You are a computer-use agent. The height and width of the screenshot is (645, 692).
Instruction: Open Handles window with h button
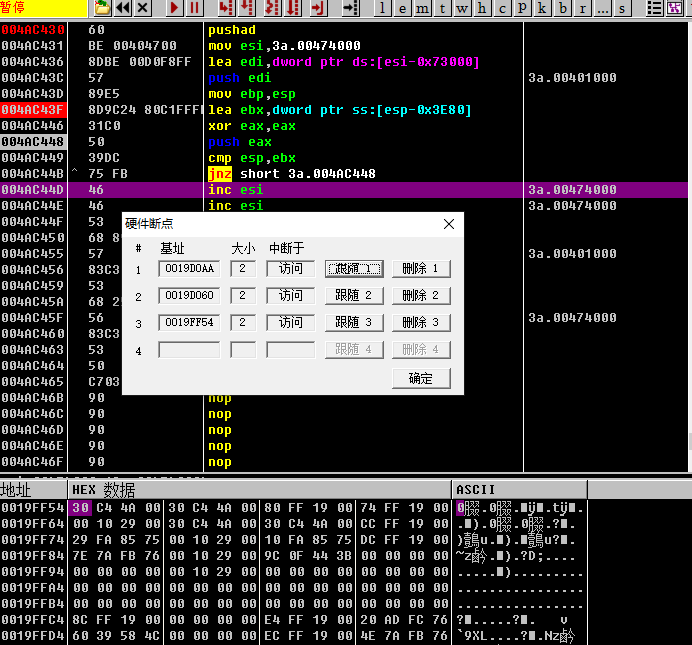point(482,8)
